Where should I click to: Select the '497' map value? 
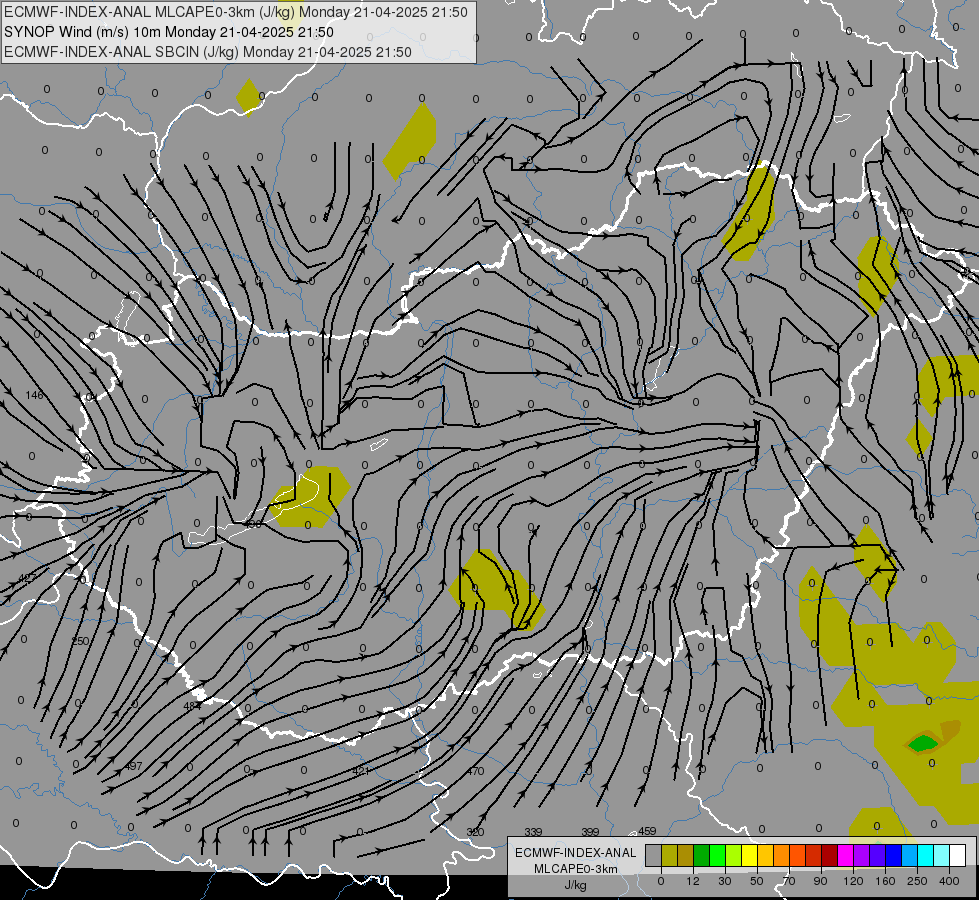[x=134, y=766]
